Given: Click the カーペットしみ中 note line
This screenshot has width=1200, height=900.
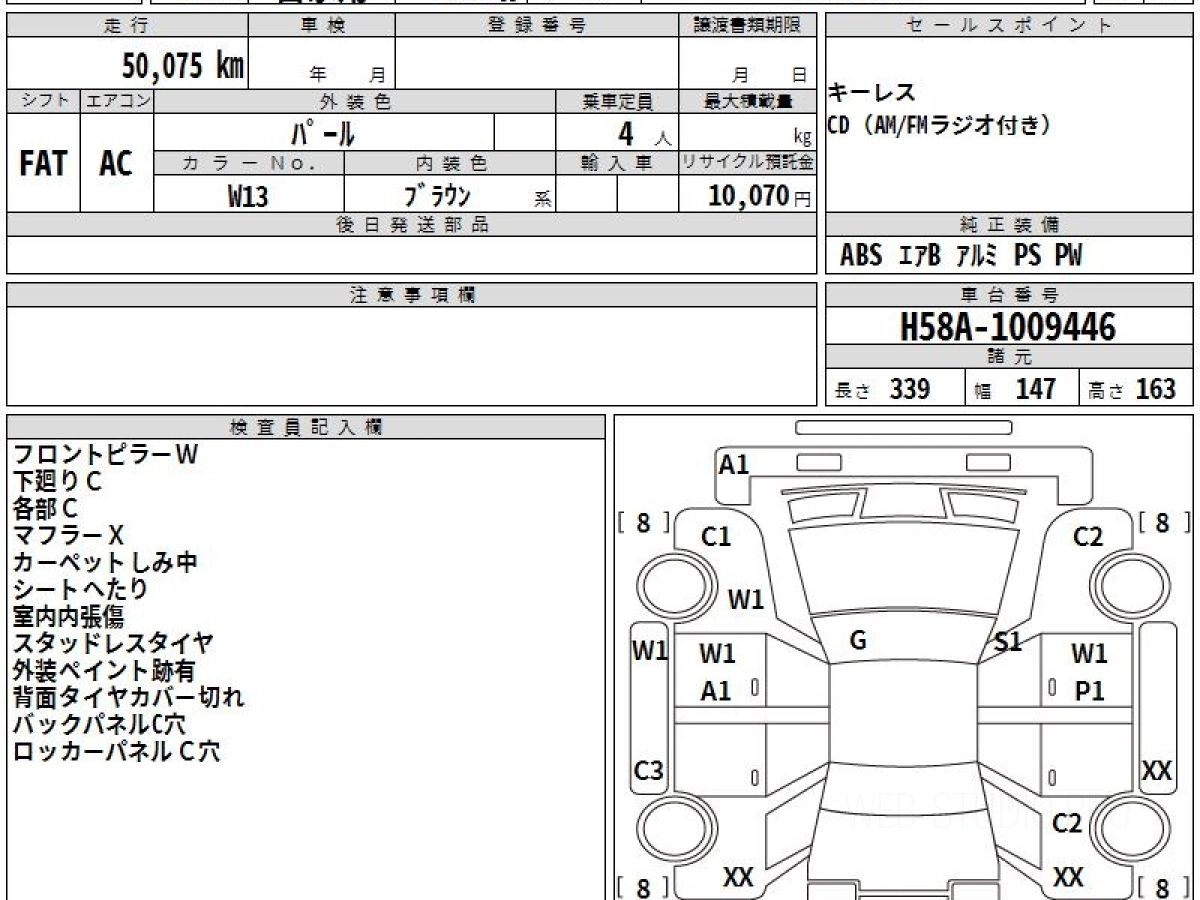Looking at the screenshot, I should [x=105, y=563].
